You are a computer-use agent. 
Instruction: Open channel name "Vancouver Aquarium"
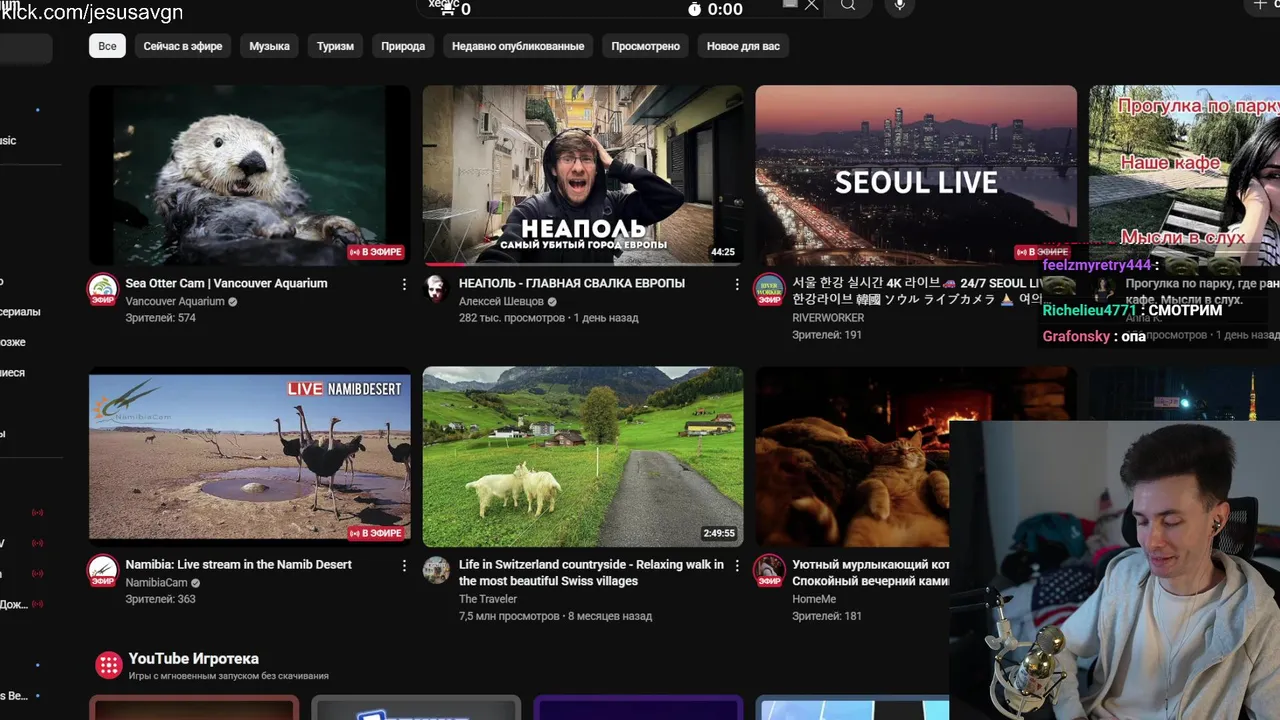[175, 301]
